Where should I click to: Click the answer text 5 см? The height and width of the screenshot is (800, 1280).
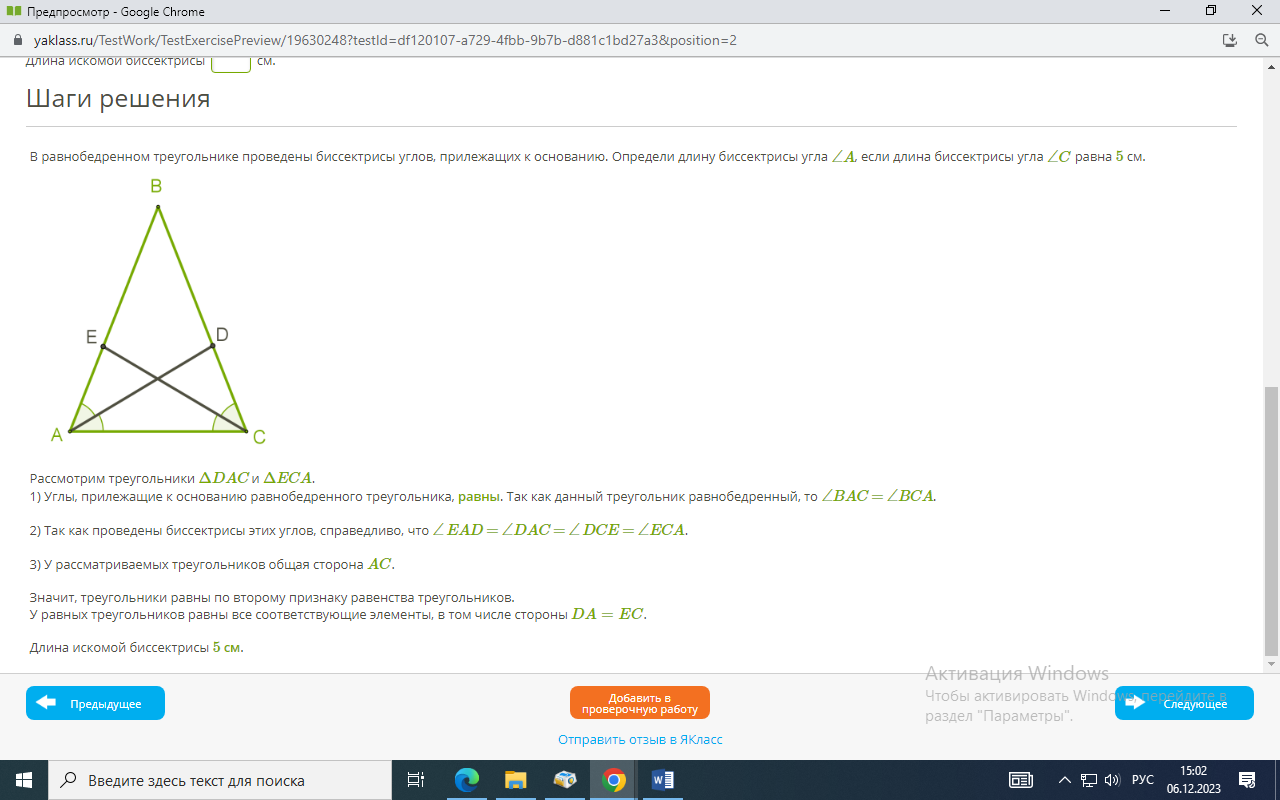(226, 647)
